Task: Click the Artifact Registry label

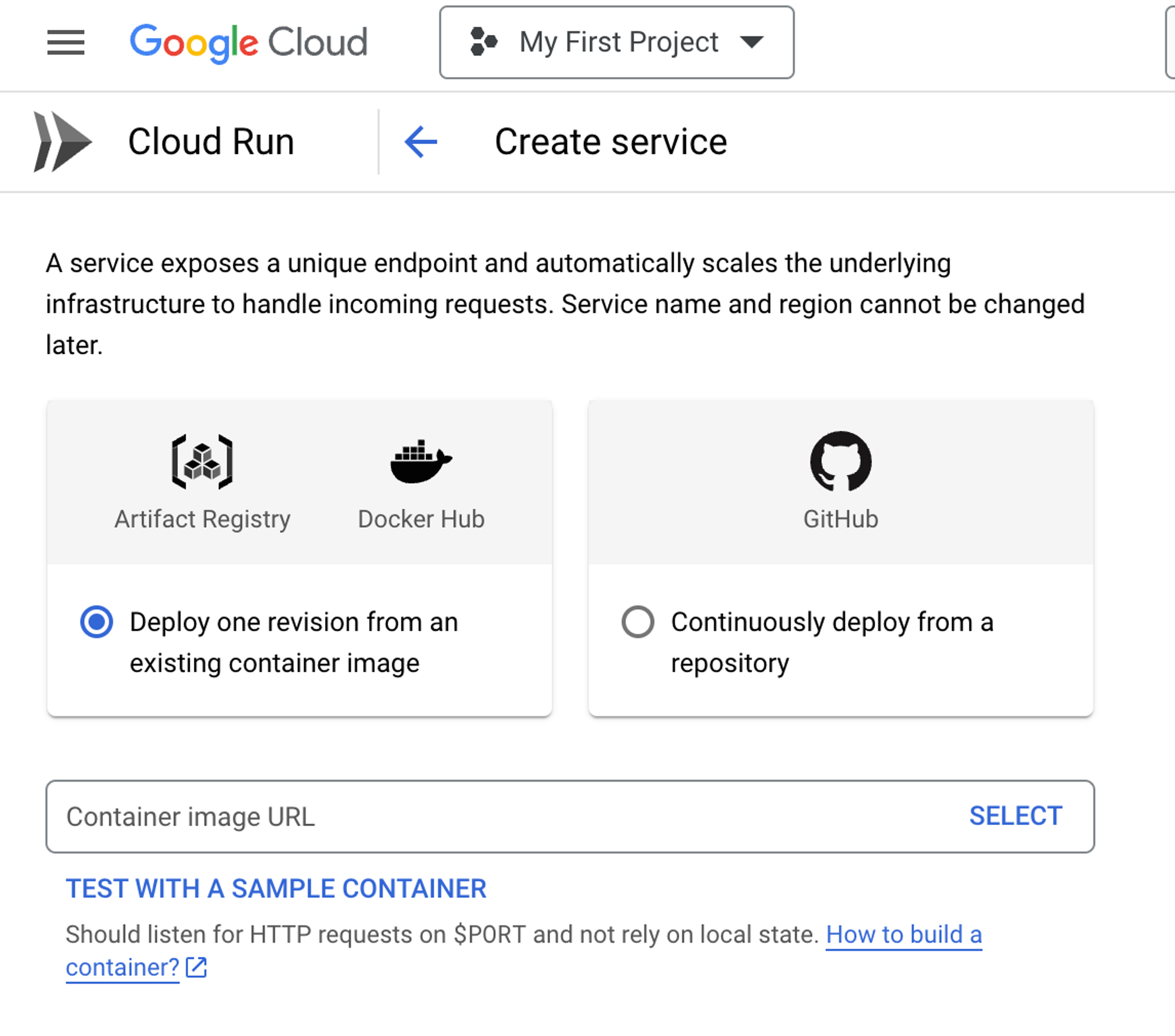Action: point(202,519)
